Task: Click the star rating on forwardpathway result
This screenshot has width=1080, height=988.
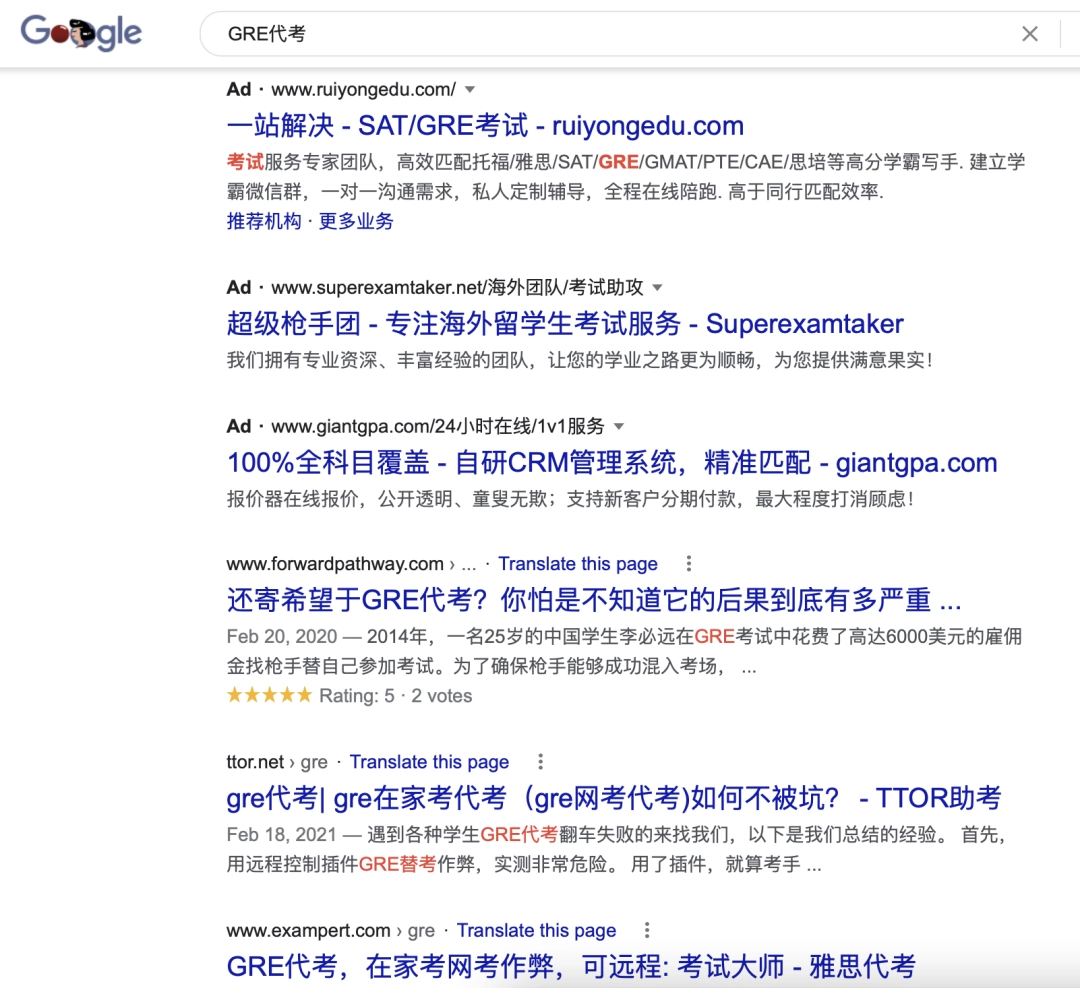Action: [x=269, y=695]
